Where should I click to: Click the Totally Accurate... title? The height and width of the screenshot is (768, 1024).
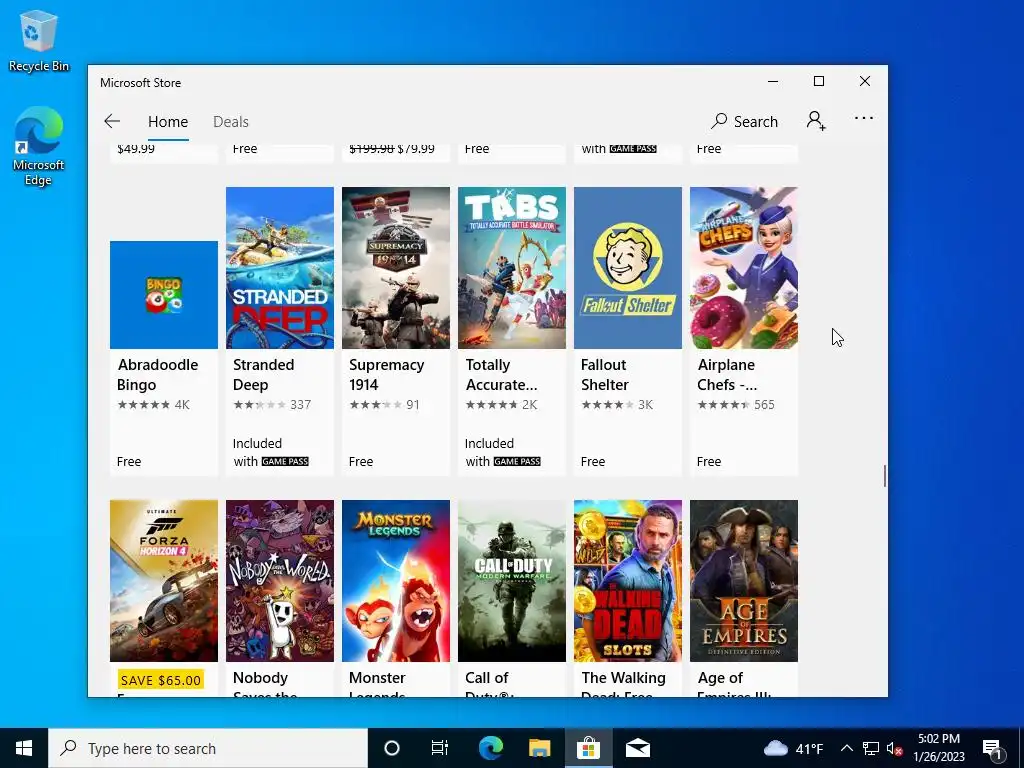[502, 375]
